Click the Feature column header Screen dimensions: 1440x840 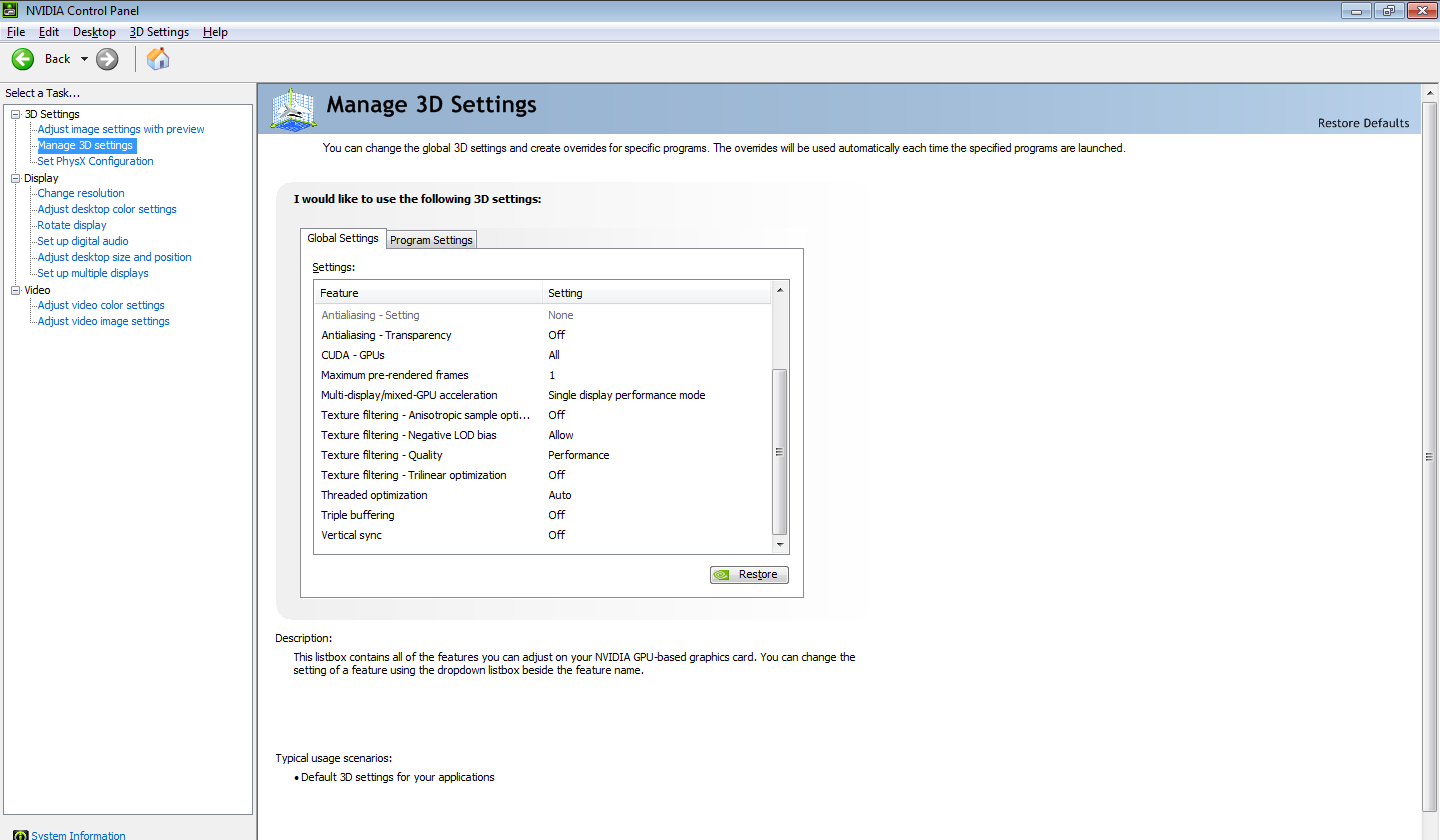[429, 293]
